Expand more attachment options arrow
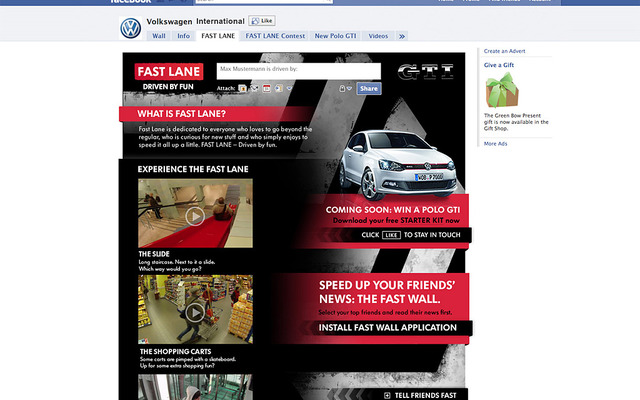Image resolution: width=640 pixels, height=400 pixels. point(289,88)
